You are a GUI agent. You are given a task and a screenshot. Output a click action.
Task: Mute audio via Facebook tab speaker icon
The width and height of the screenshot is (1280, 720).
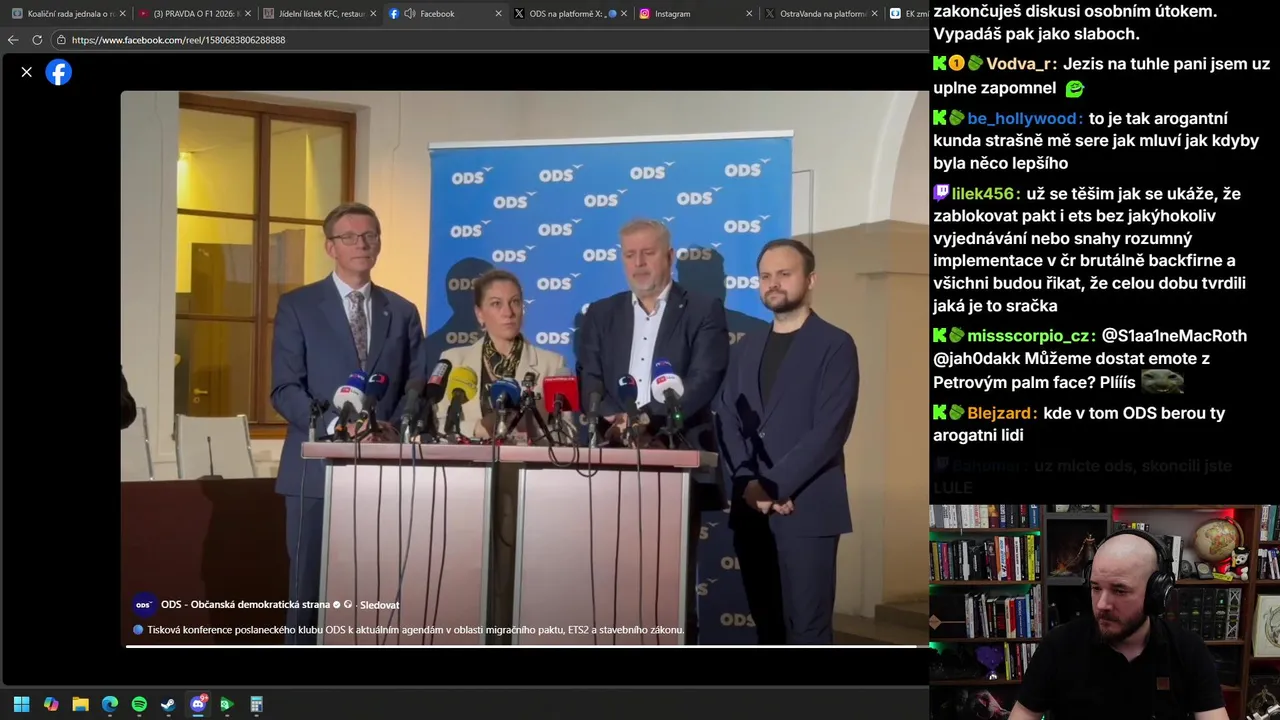tap(409, 14)
